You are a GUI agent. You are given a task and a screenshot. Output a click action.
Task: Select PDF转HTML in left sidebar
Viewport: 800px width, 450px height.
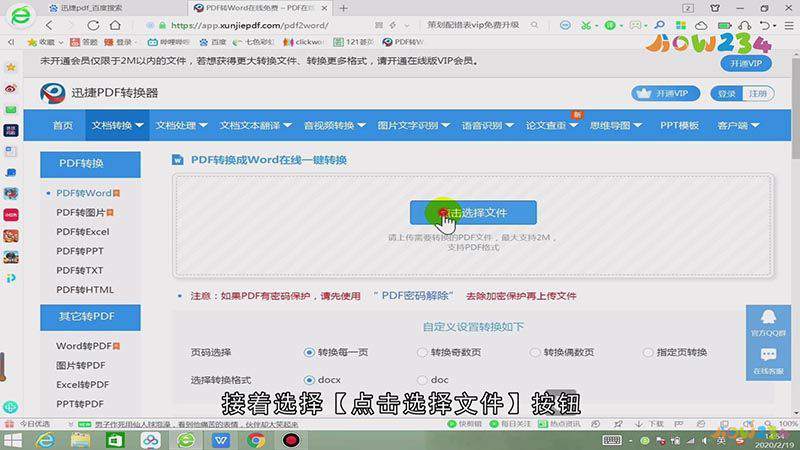[x=85, y=290]
